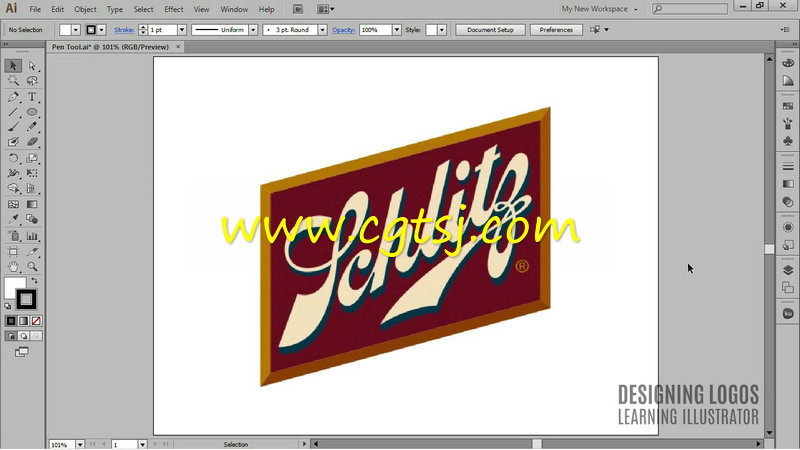Reset to default fill and stroke
The image size is (800, 450).
coord(8,306)
